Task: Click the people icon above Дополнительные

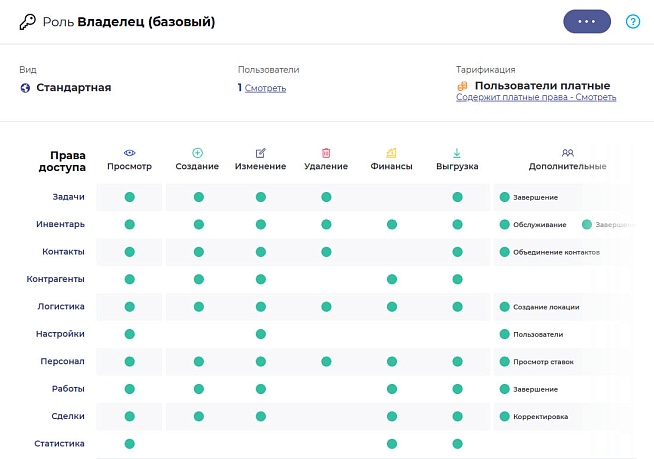Action: (x=568, y=153)
